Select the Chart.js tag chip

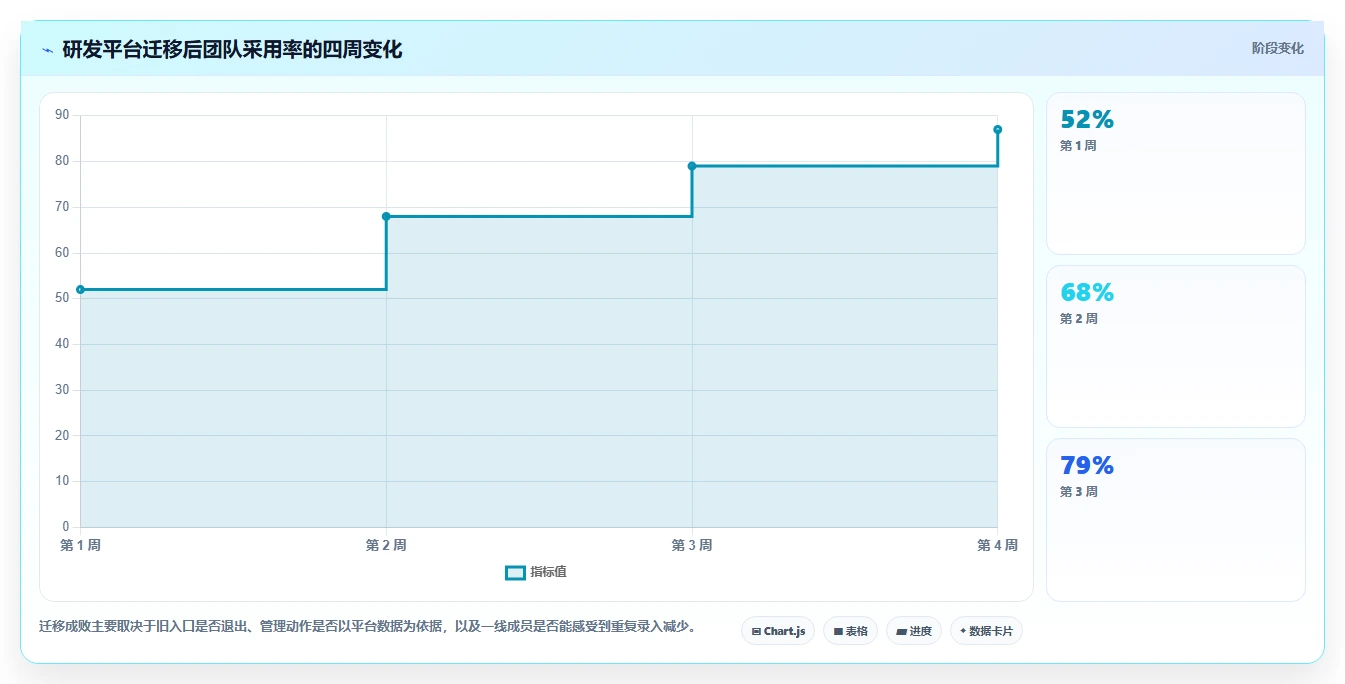click(778, 631)
